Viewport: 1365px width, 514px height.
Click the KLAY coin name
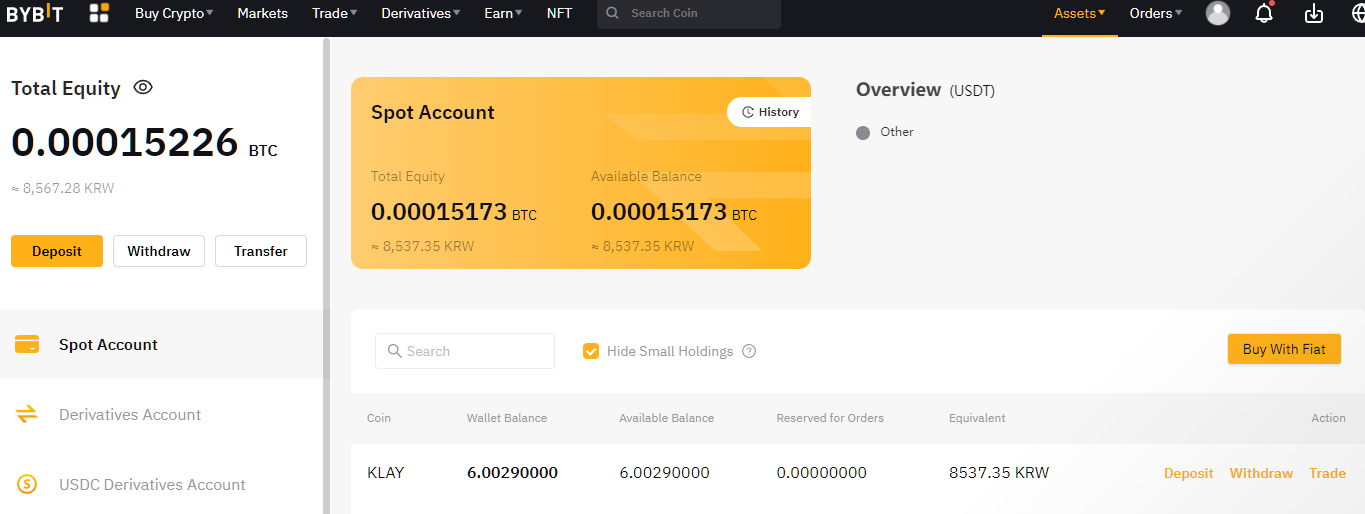385,473
